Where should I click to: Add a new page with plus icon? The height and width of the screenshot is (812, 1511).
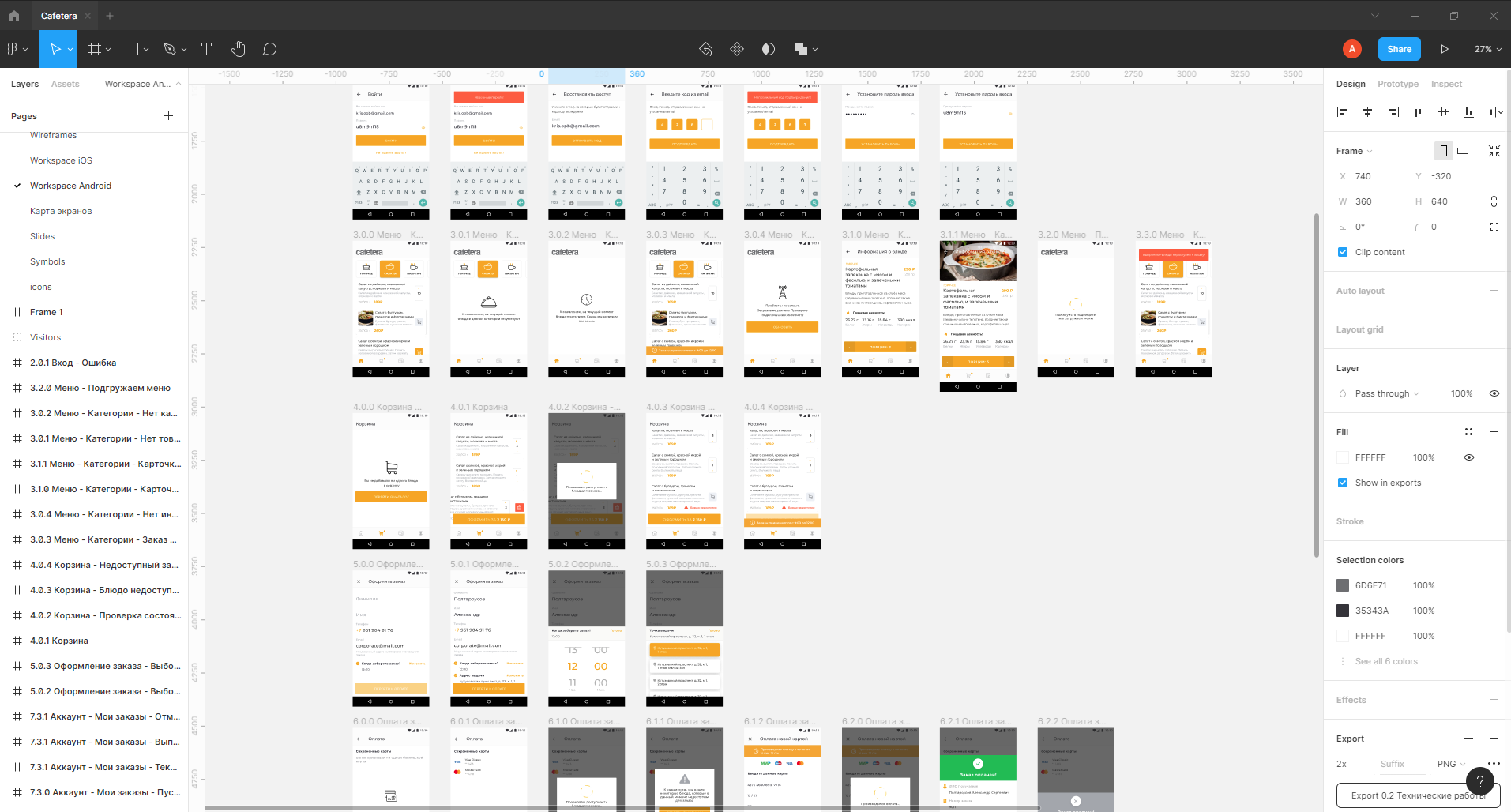[168, 116]
